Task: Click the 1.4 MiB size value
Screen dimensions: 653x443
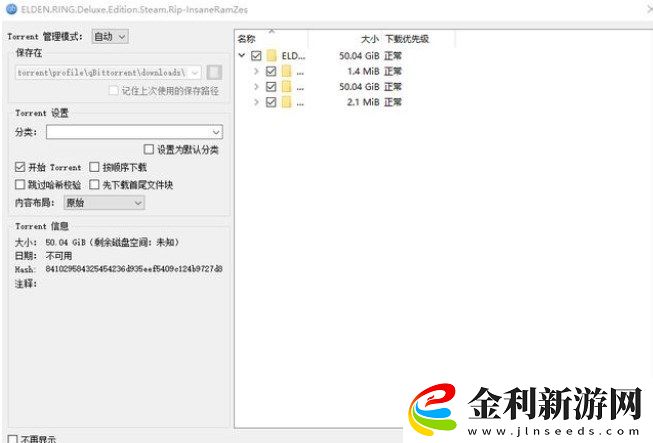Action: 363,71
